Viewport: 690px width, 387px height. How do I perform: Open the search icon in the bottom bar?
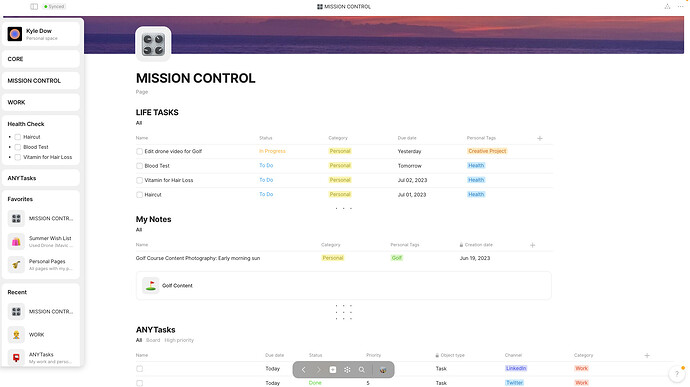coord(362,370)
